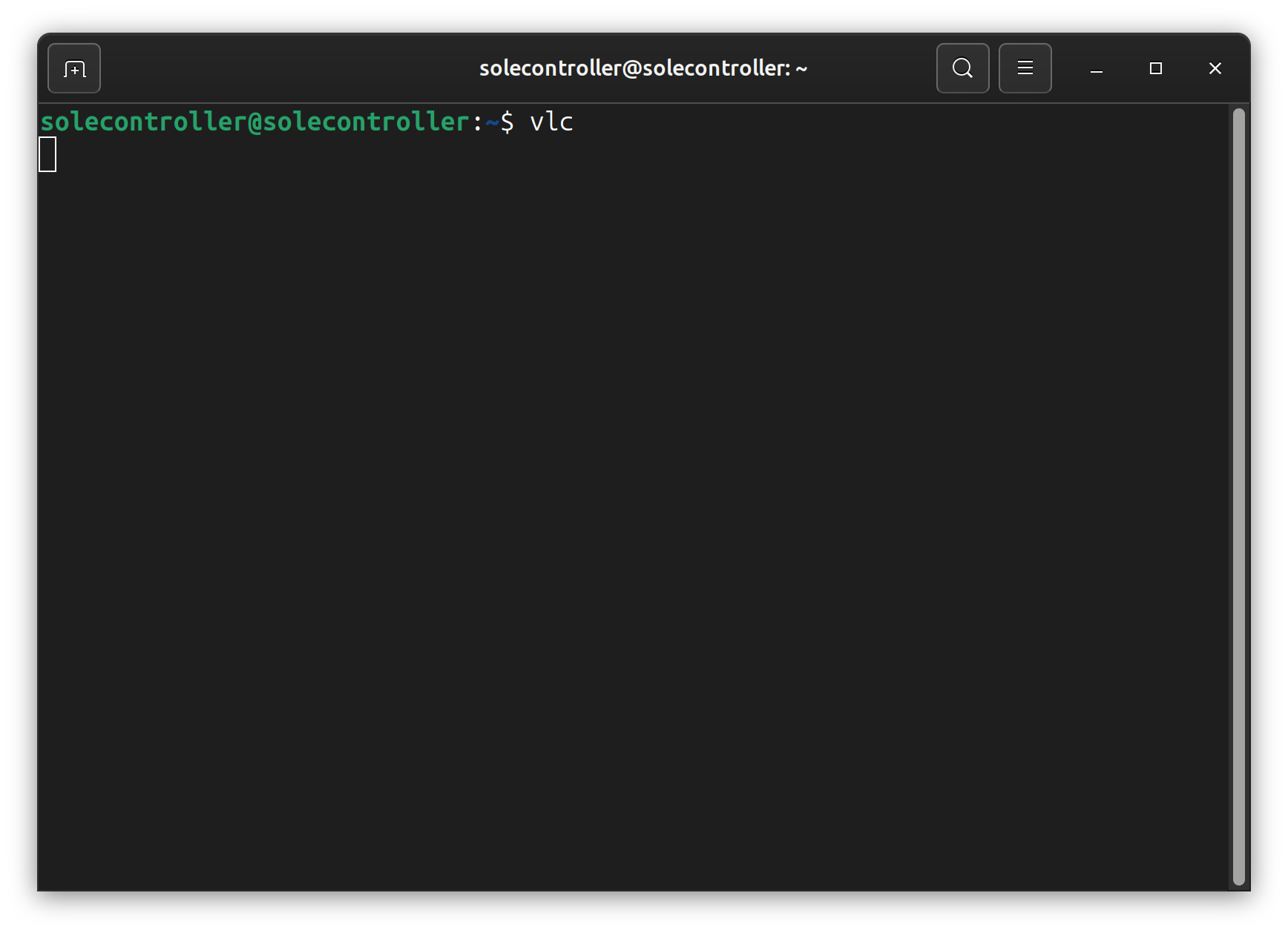1288x933 pixels.
Task: Minimize the terminal window
Action: tap(1096, 68)
